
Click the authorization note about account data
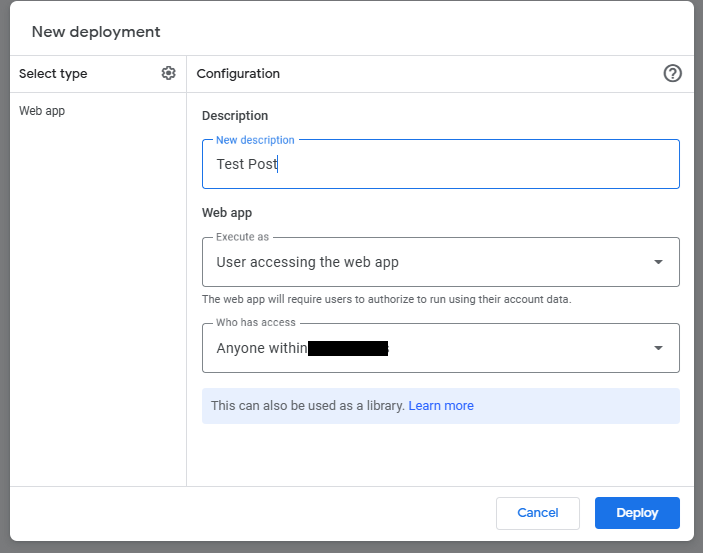tap(386, 299)
